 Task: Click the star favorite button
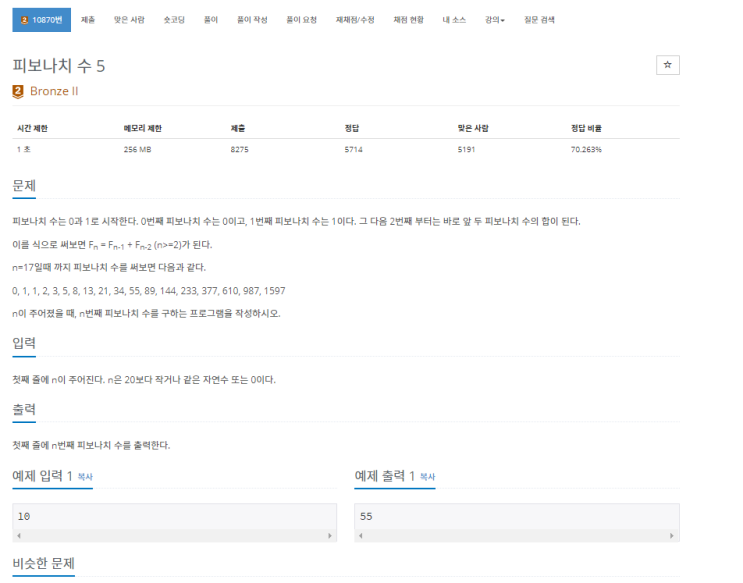667,65
